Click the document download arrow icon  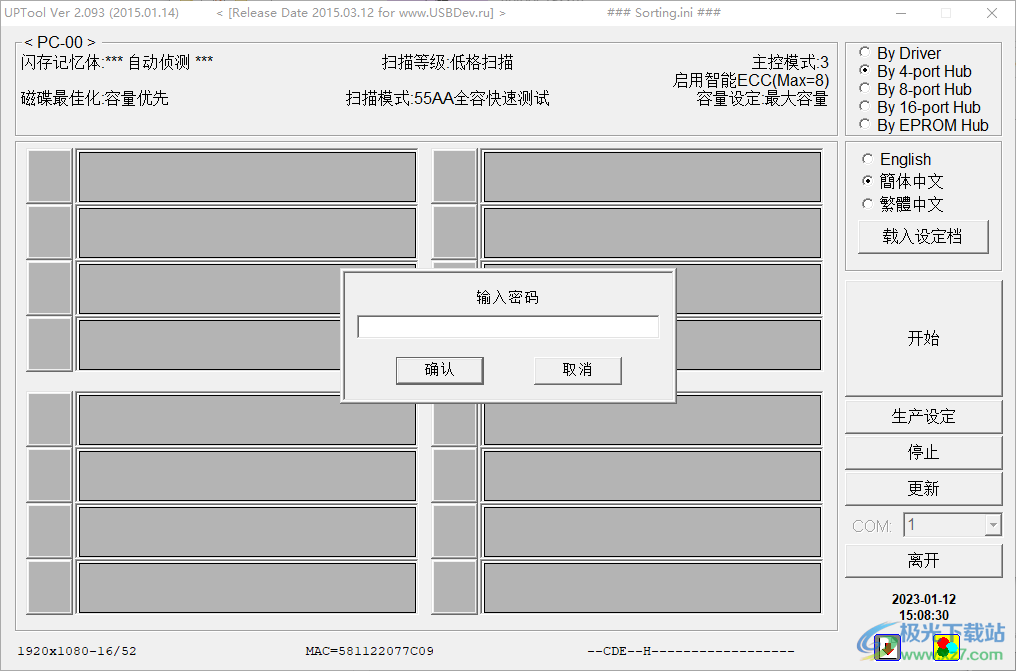tap(887, 647)
